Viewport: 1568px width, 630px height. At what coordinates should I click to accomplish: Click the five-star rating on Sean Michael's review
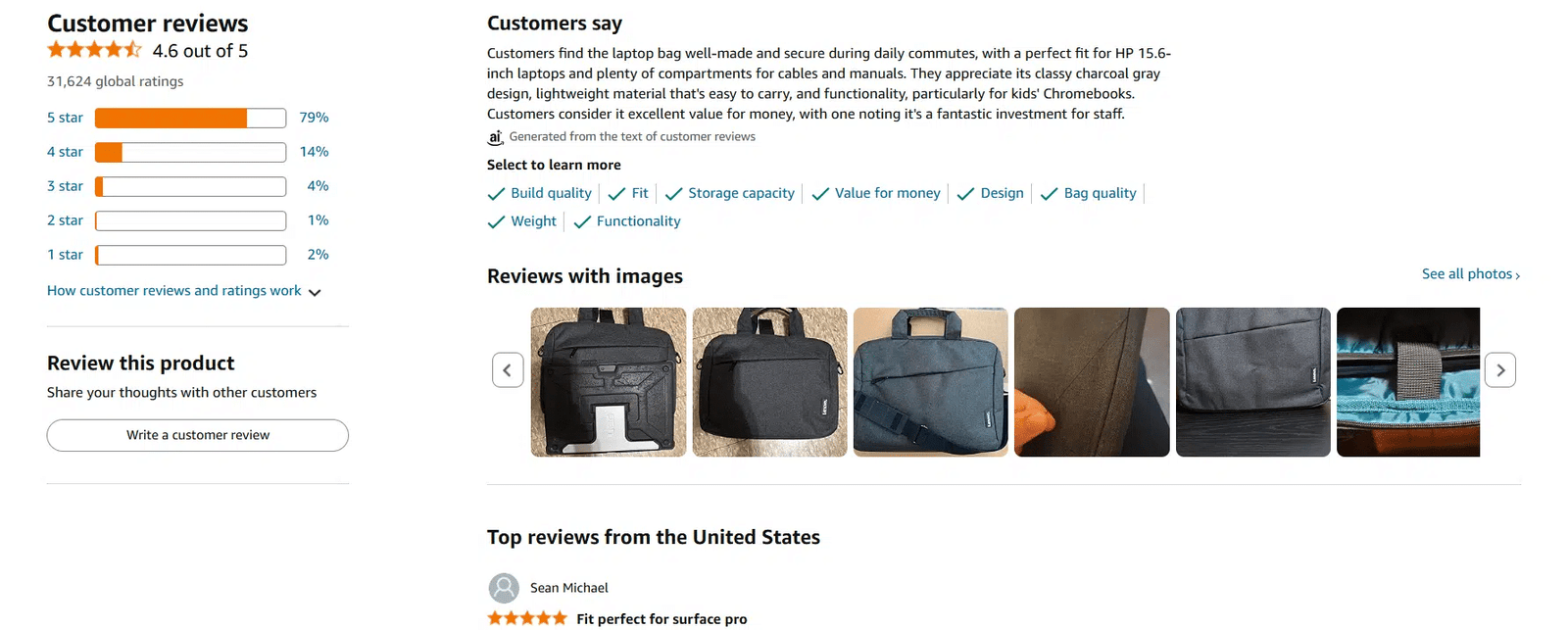tap(527, 618)
